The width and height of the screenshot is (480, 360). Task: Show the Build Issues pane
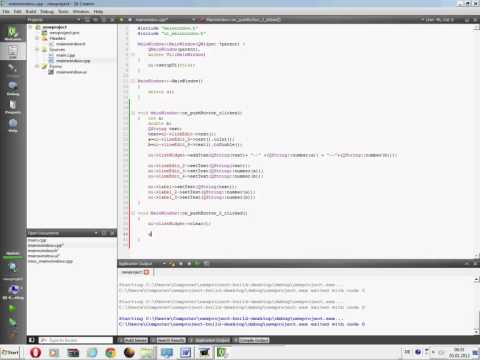(x=133, y=340)
